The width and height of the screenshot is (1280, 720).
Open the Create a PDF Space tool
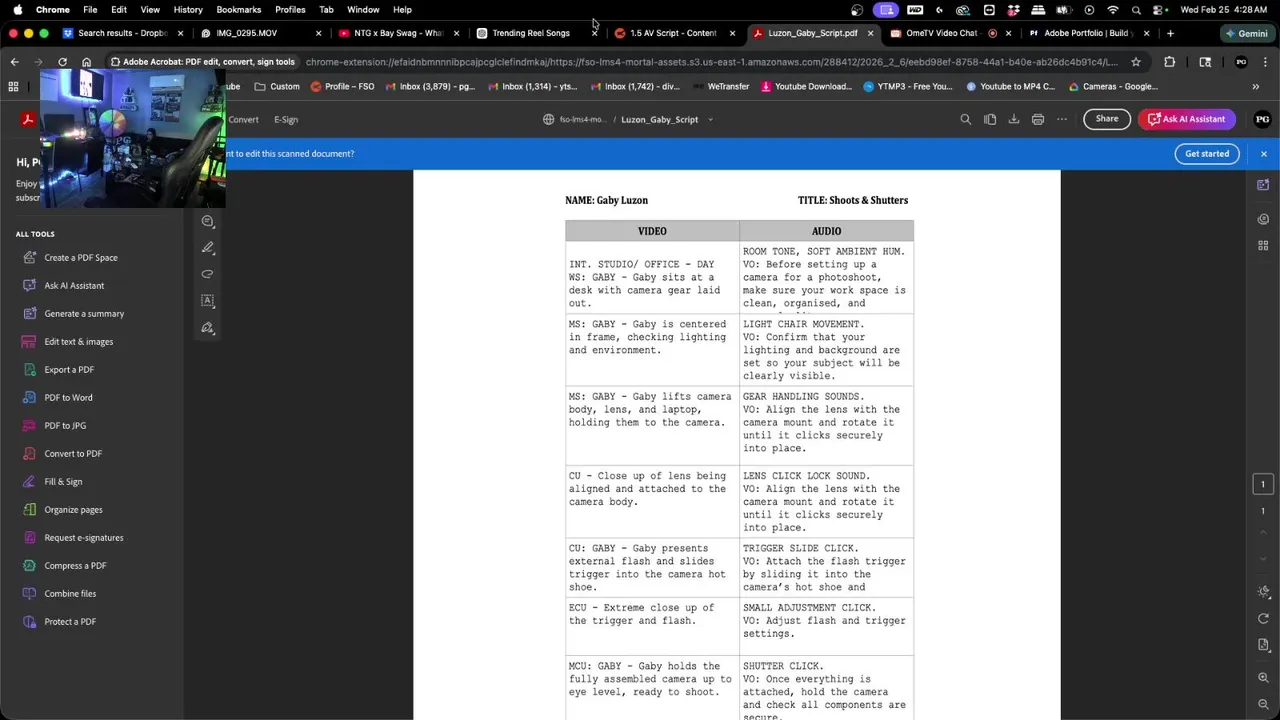point(81,257)
